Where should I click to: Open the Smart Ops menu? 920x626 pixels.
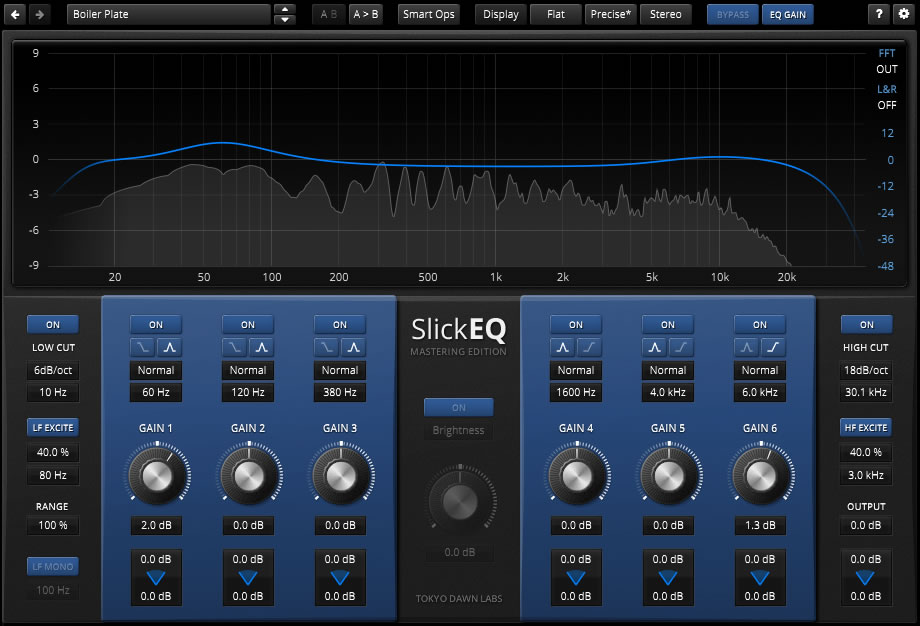(x=429, y=14)
